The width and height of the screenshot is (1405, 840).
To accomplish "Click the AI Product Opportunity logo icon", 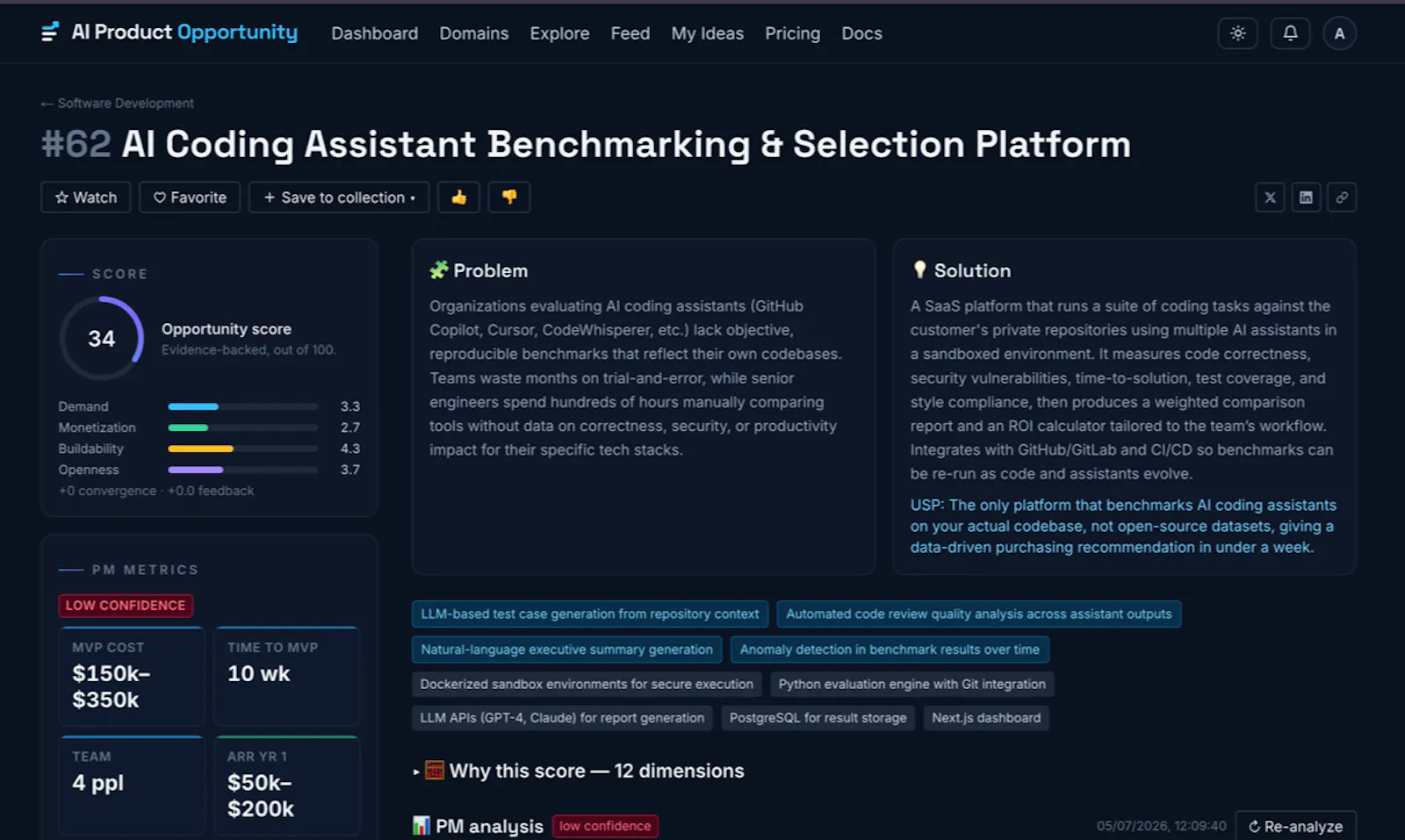I will pyautogui.click(x=50, y=32).
